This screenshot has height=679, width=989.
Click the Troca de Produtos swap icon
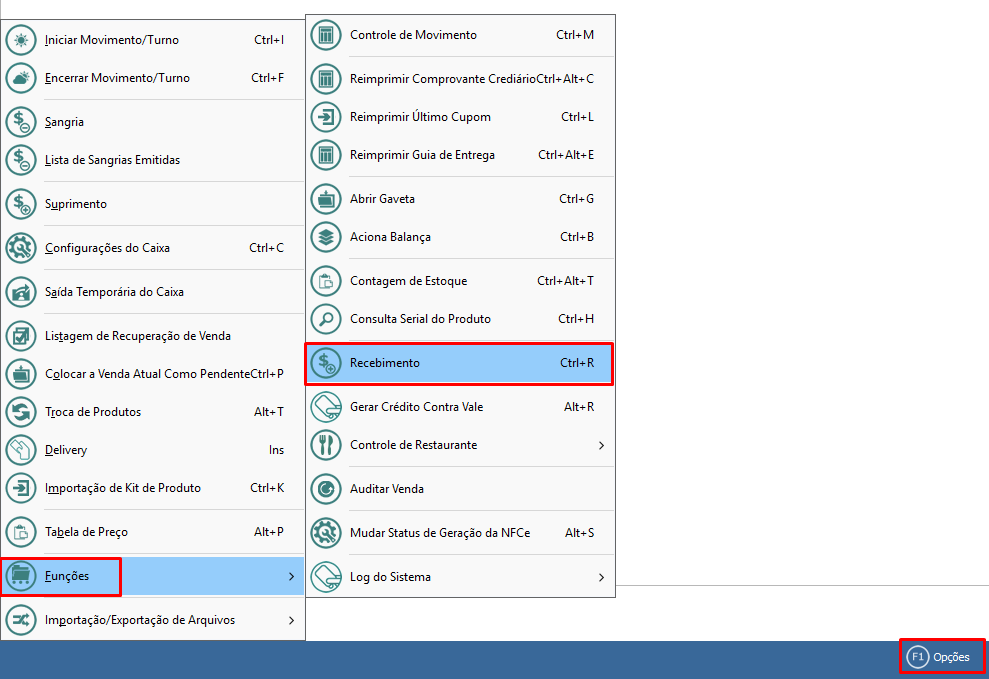[x=21, y=412]
